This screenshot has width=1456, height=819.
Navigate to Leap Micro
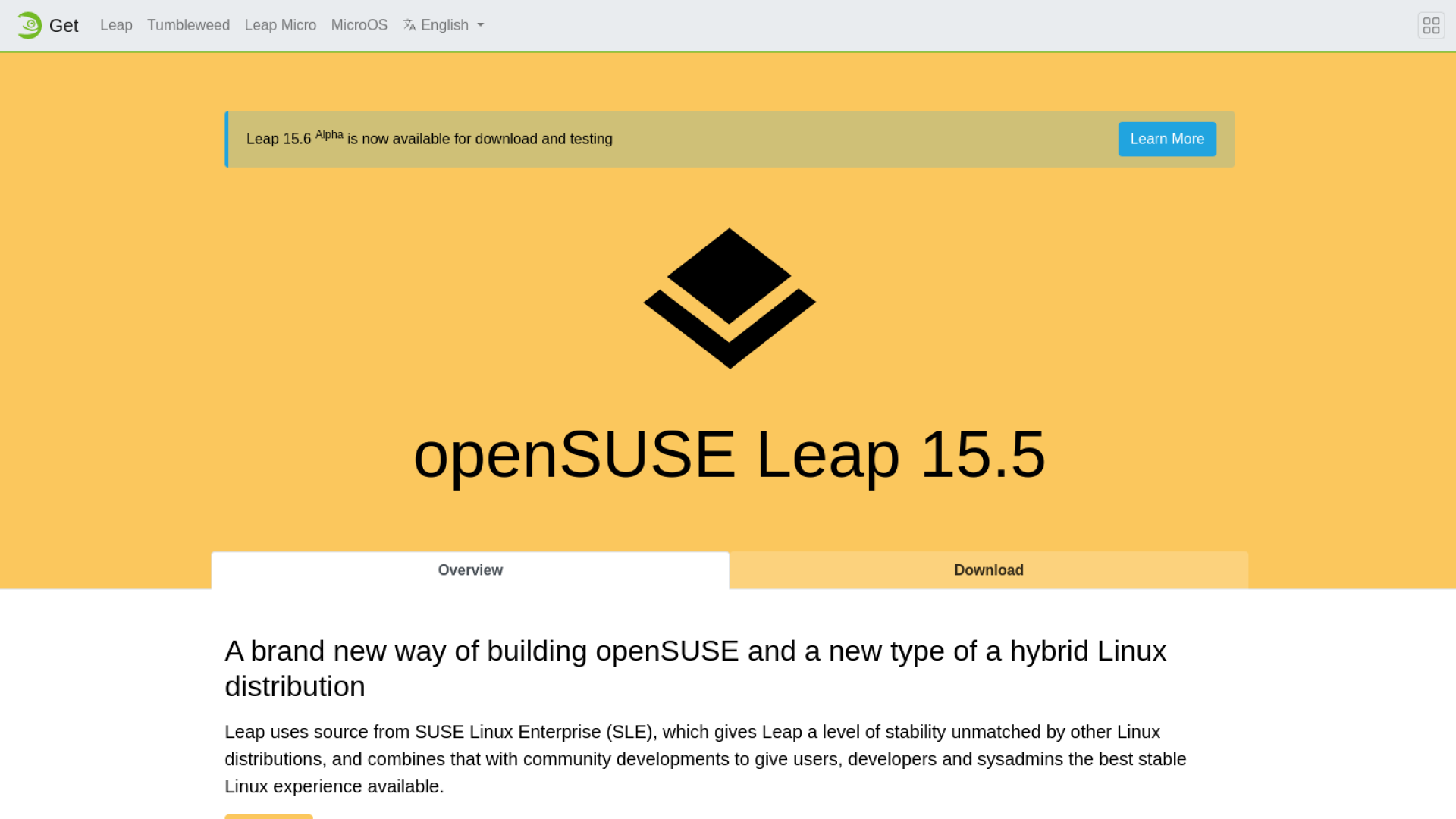[280, 25]
